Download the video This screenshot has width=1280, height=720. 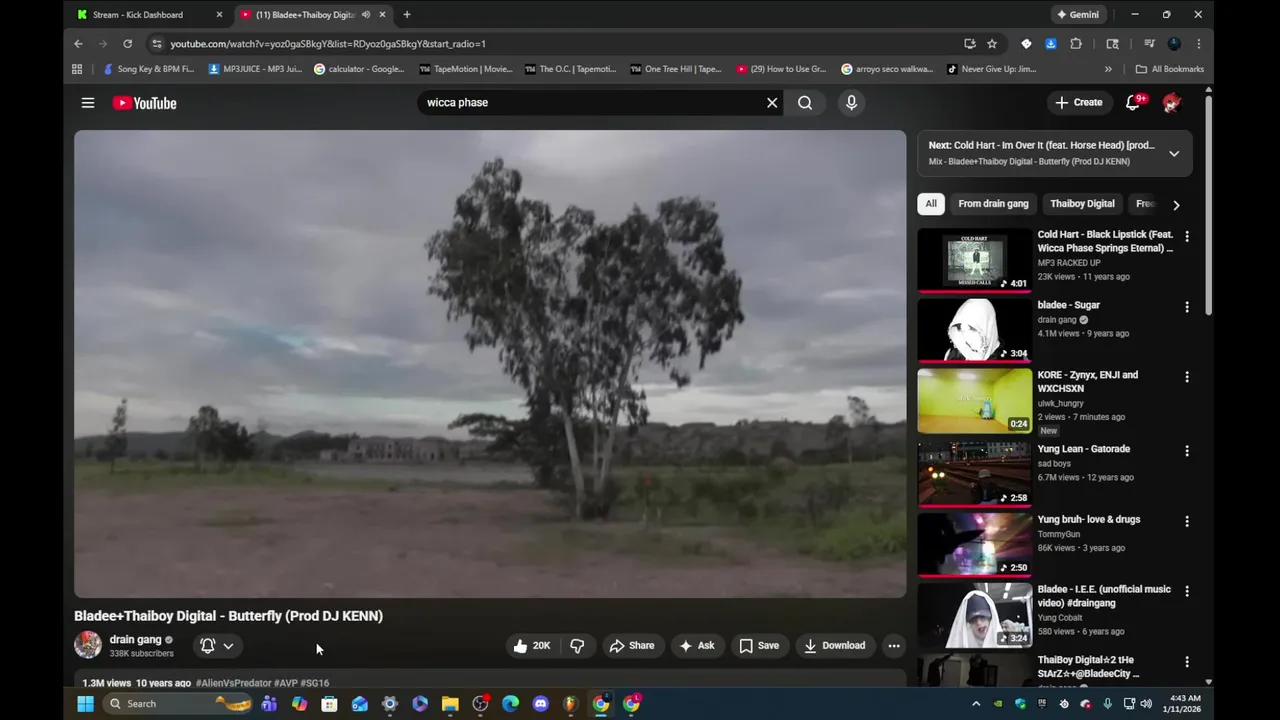pos(835,646)
